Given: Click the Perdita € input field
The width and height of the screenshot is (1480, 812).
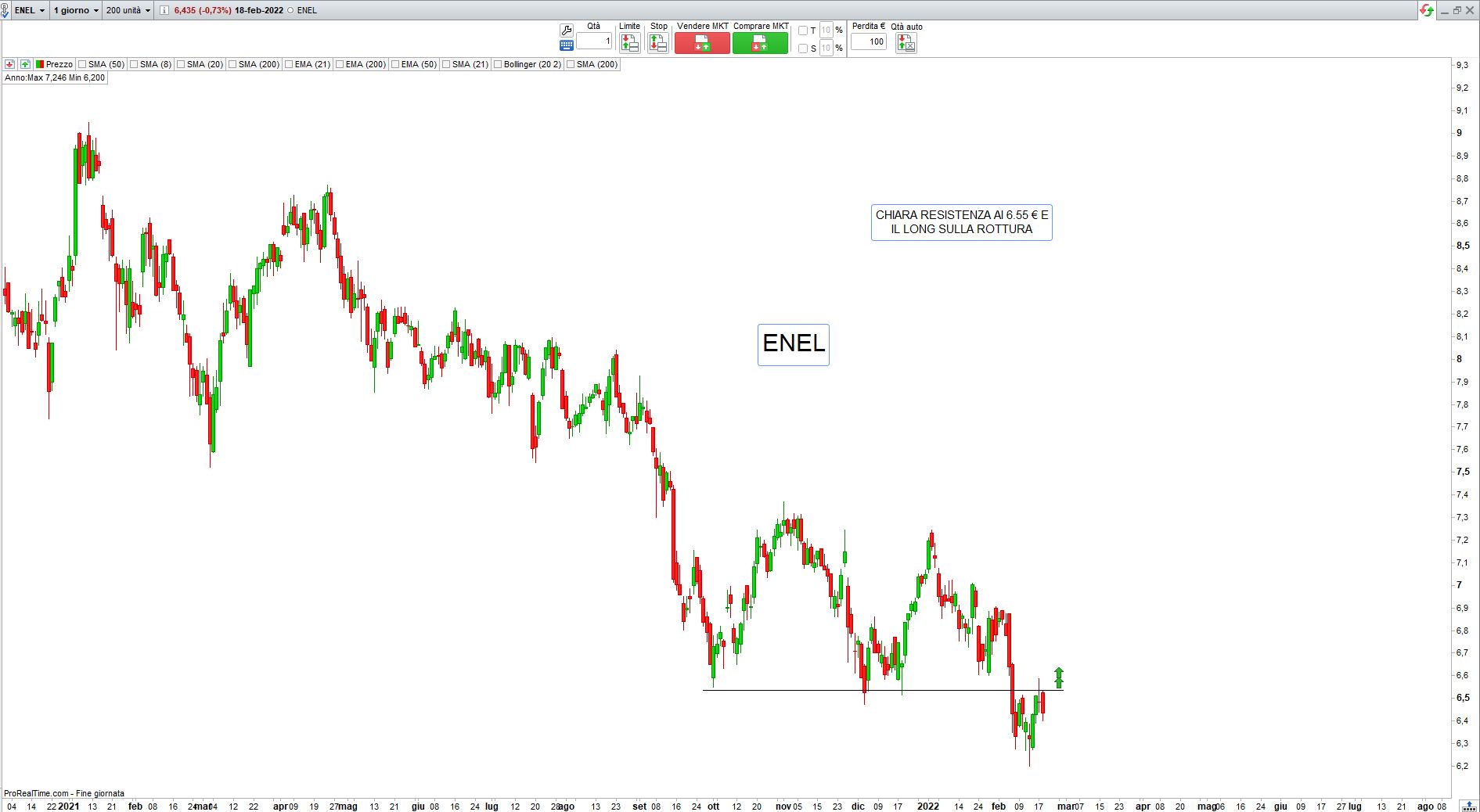Looking at the screenshot, I should [x=869, y=41].
